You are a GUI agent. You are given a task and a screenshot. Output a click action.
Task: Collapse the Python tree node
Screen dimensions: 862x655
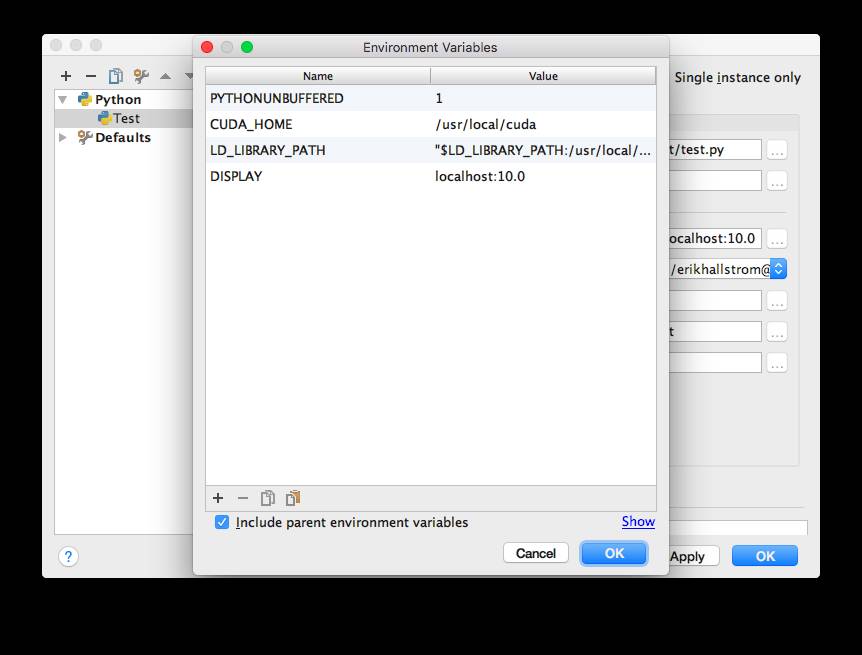pos(63,100)
